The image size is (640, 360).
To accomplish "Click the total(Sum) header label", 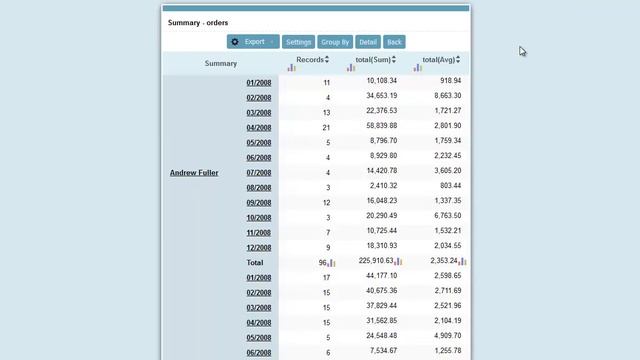I will [373, 60].
